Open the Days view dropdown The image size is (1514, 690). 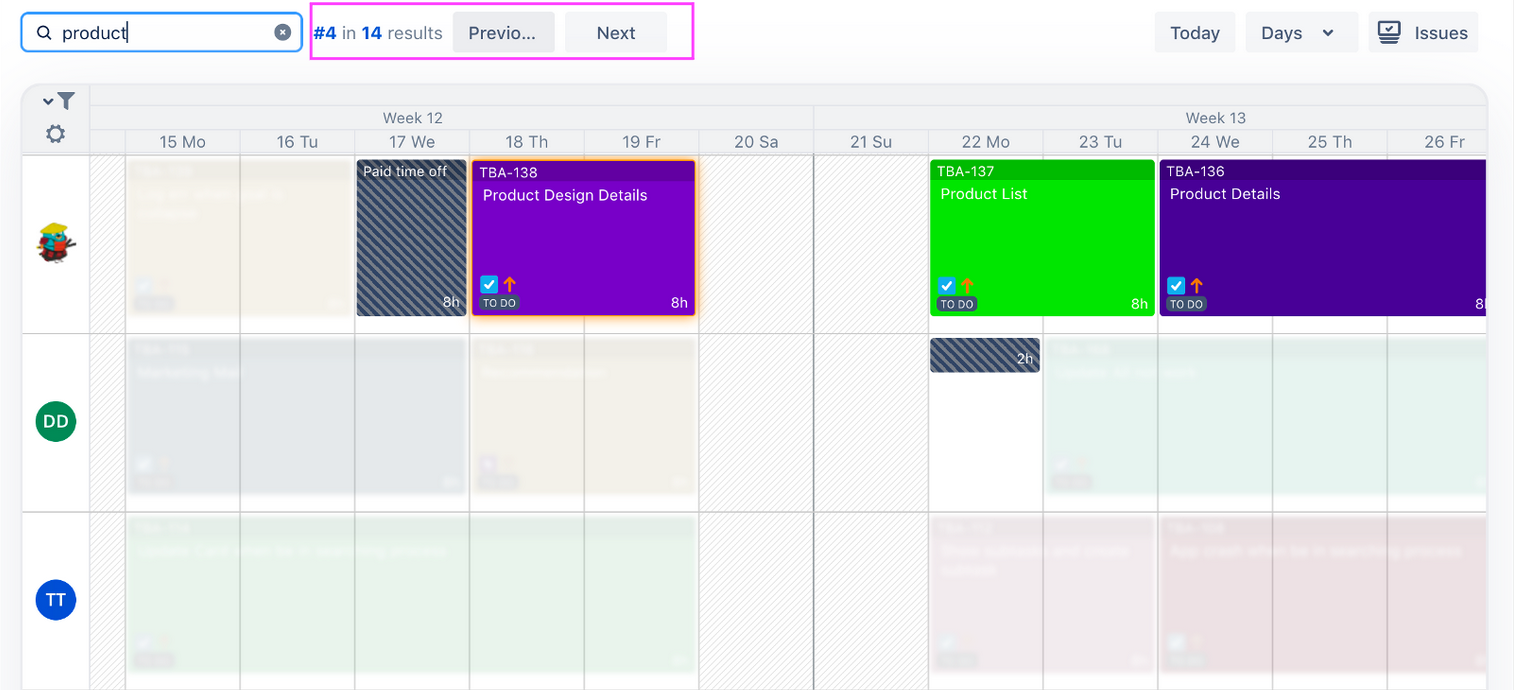1300,33
